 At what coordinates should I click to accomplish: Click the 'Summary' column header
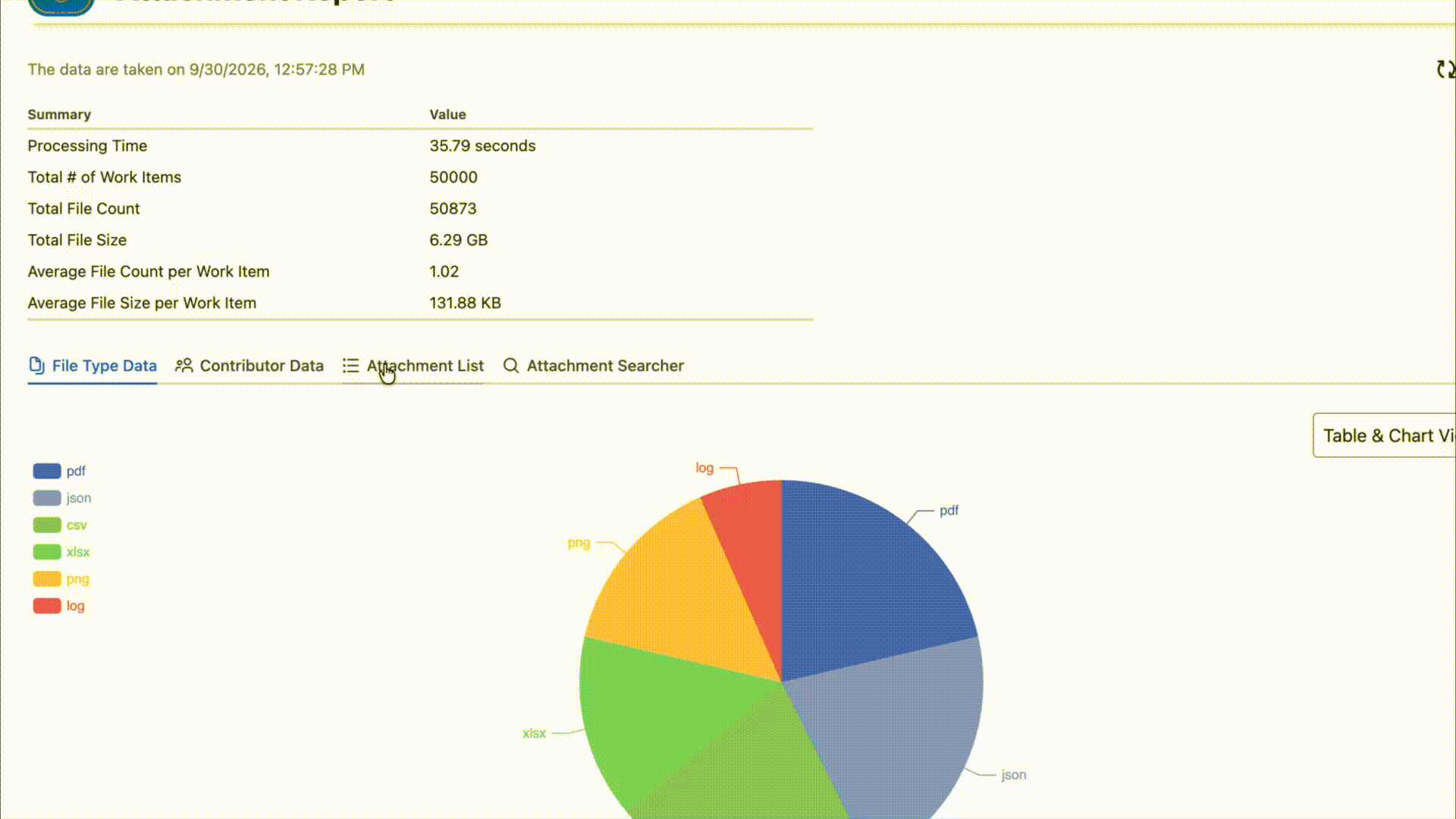(59, 115)
